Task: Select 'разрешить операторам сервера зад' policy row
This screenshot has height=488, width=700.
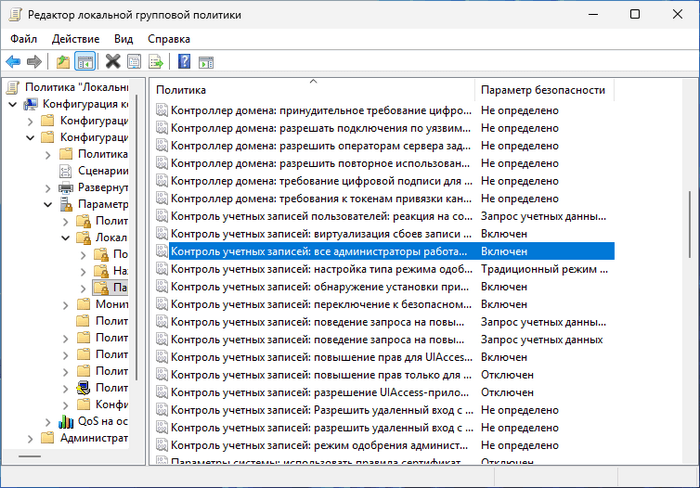Action: (383, 146)
